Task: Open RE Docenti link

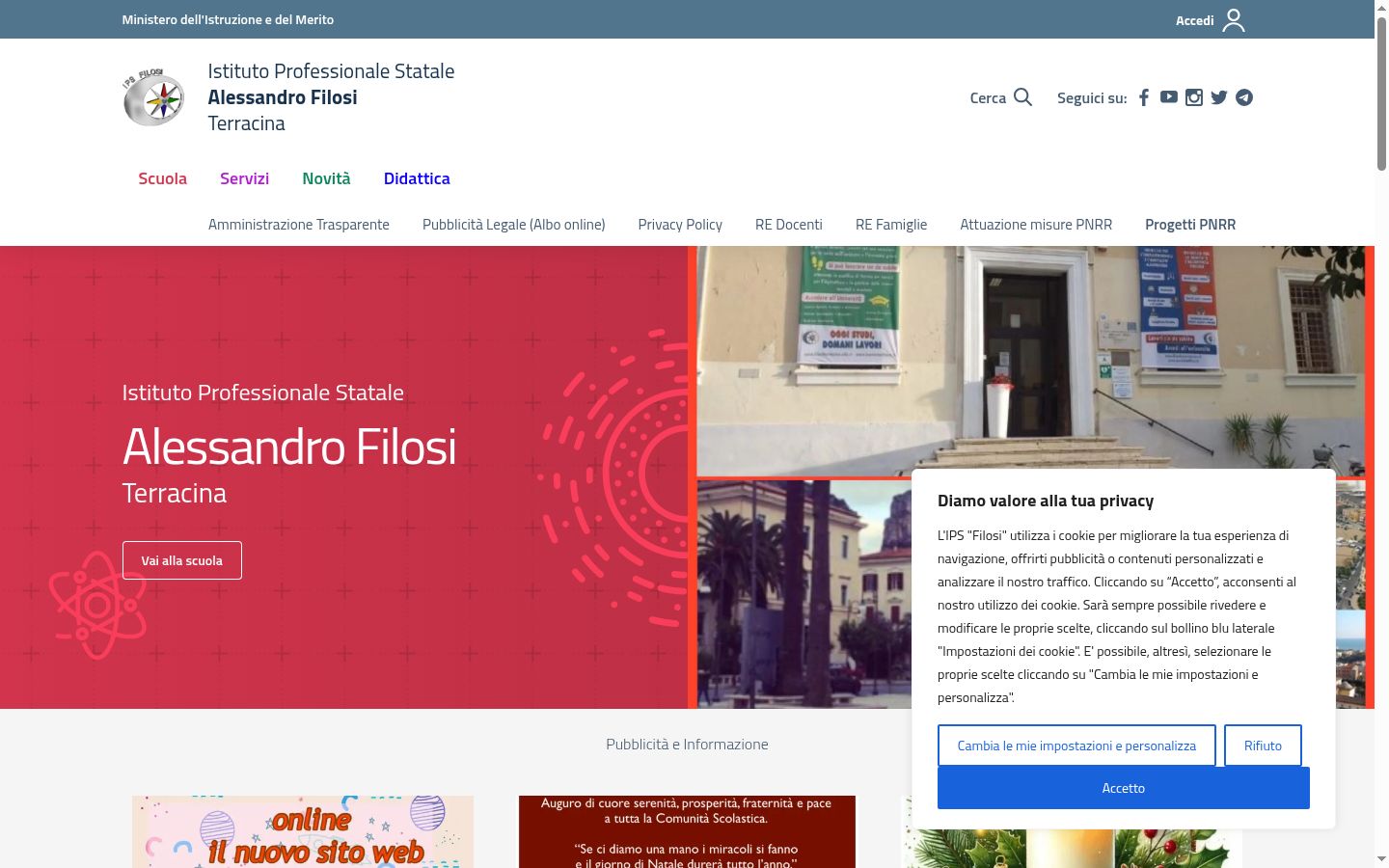Action: coord(789,225)
